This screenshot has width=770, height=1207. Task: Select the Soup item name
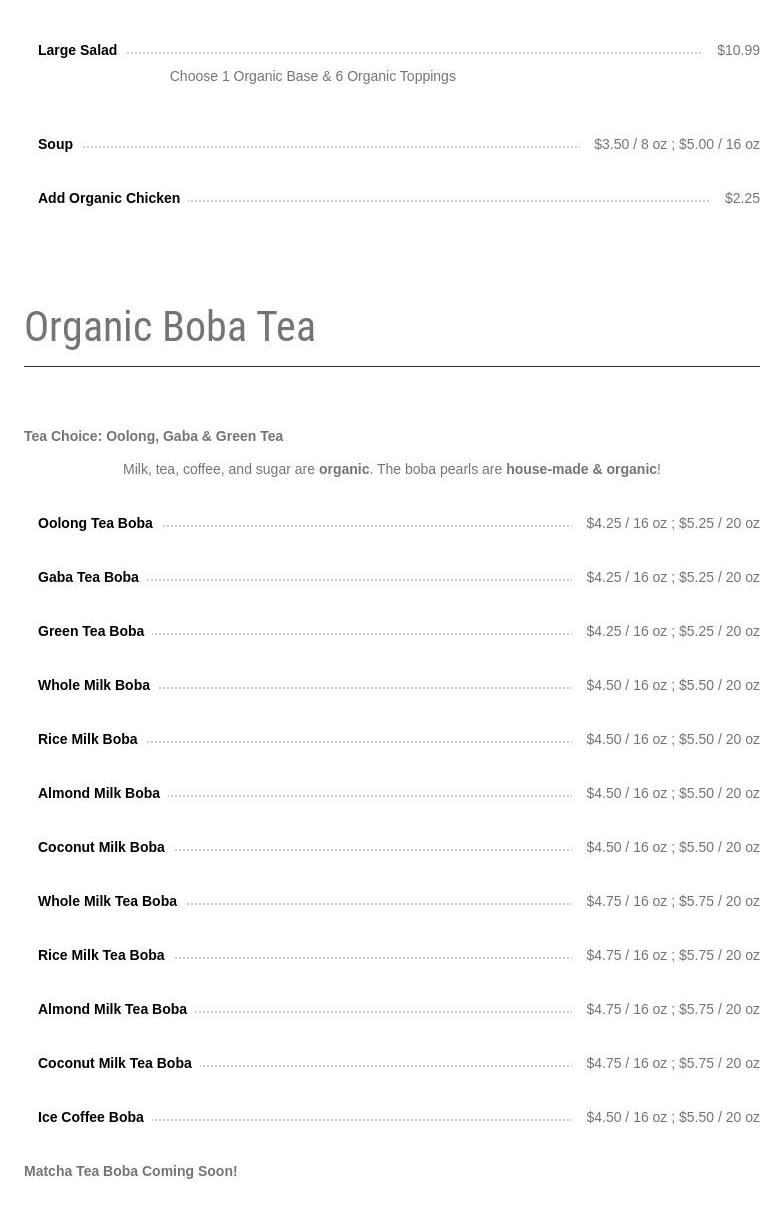[x=55, y=144]
